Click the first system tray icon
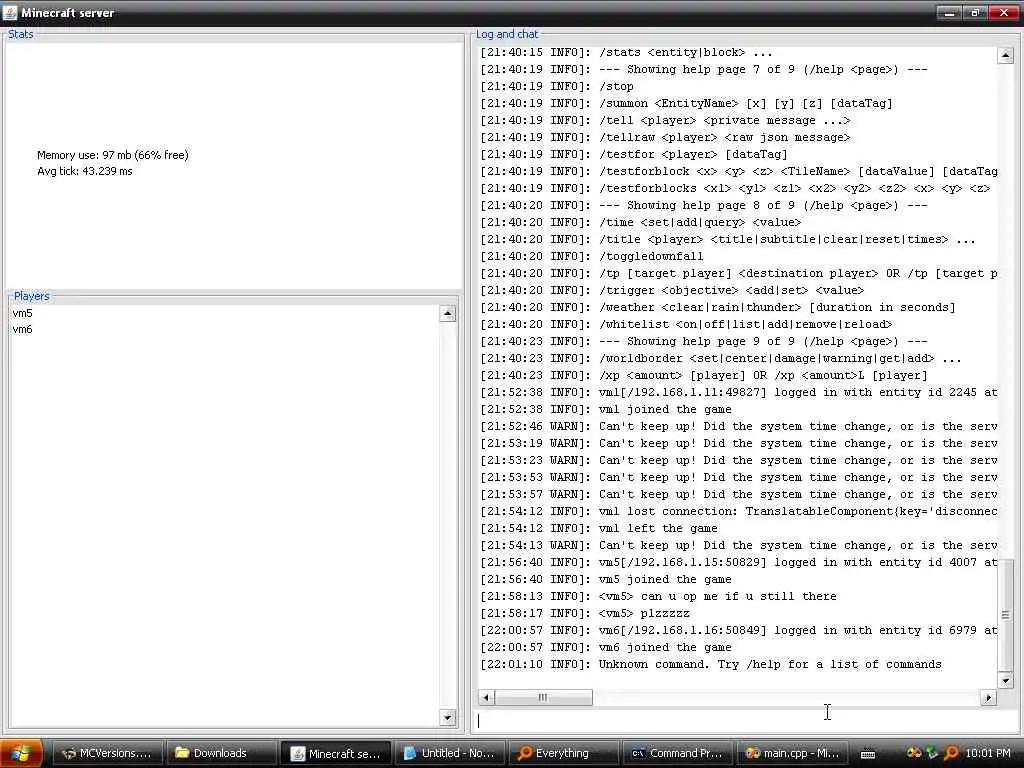The width and height of the screenshot is (1024, 768). (914, 753)
